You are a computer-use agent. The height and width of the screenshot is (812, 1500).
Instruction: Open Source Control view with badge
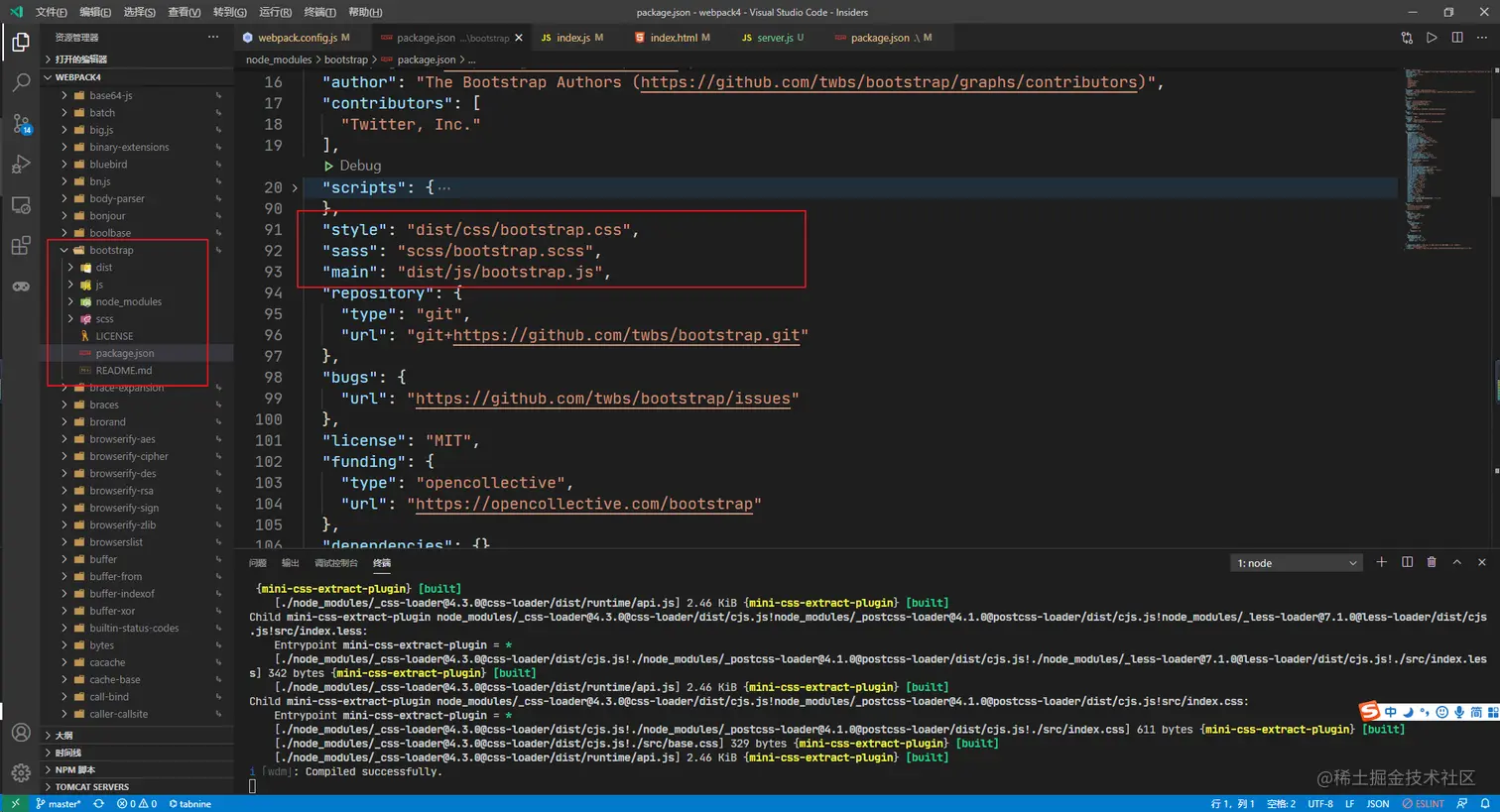21,124
